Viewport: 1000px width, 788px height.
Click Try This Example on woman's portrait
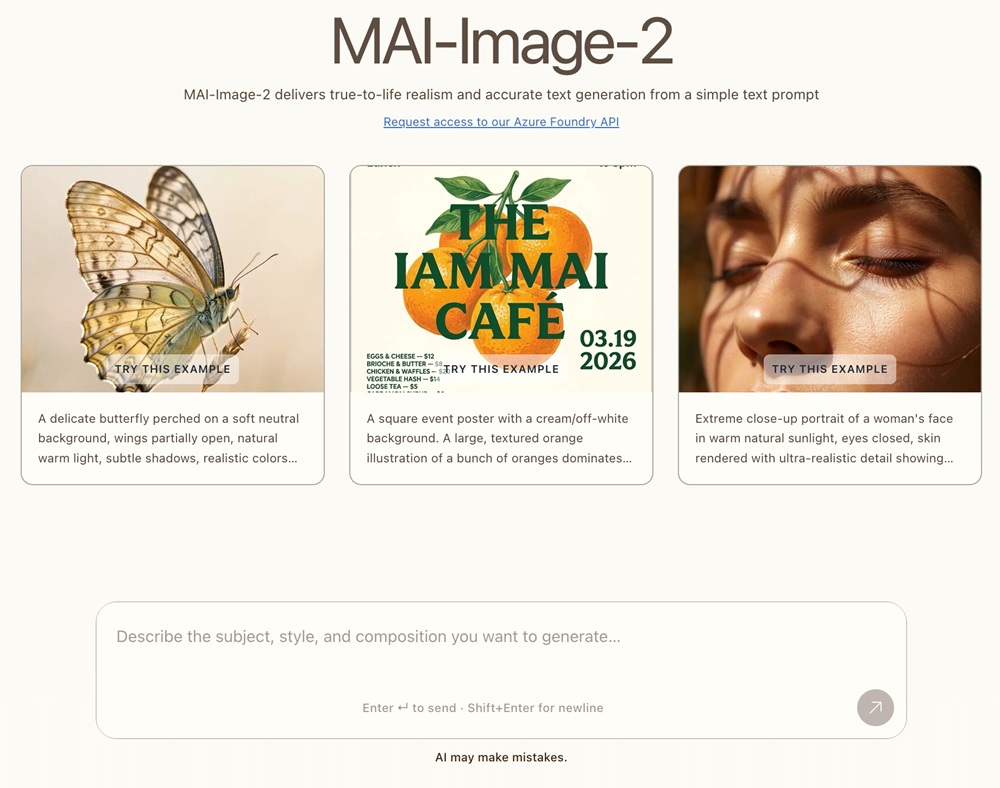pyautogui.click(x=829, y=369)
